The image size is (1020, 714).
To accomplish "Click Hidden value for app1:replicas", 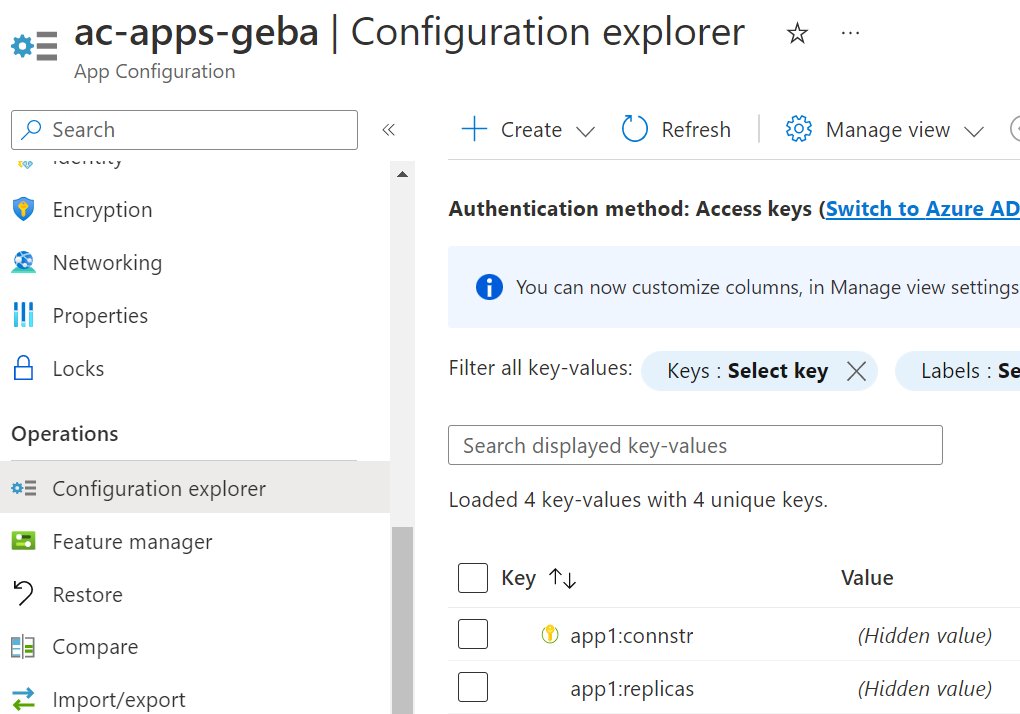I will [924, 689].
